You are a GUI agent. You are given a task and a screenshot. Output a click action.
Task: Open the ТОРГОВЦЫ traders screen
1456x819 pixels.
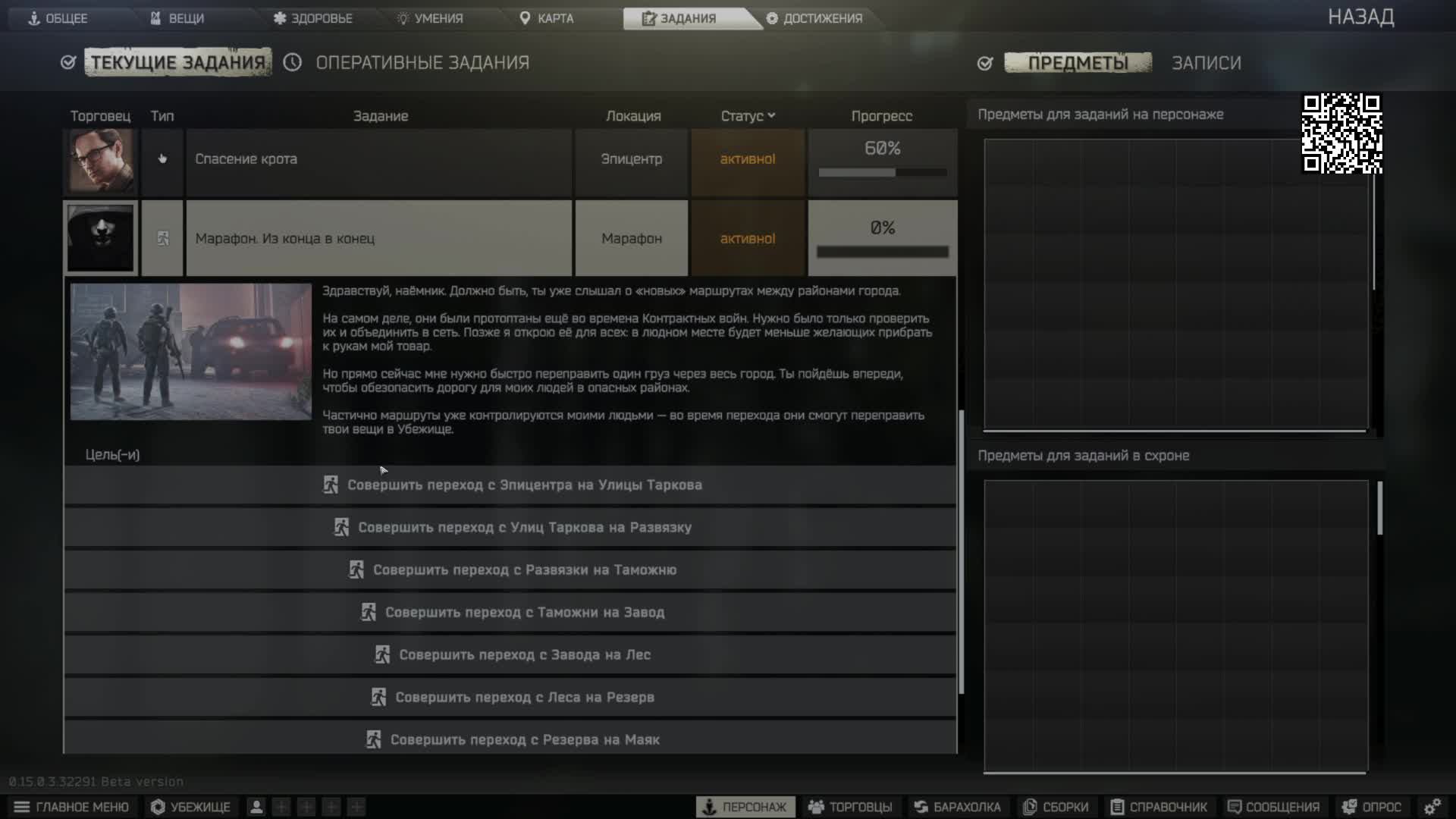[850, 807]
